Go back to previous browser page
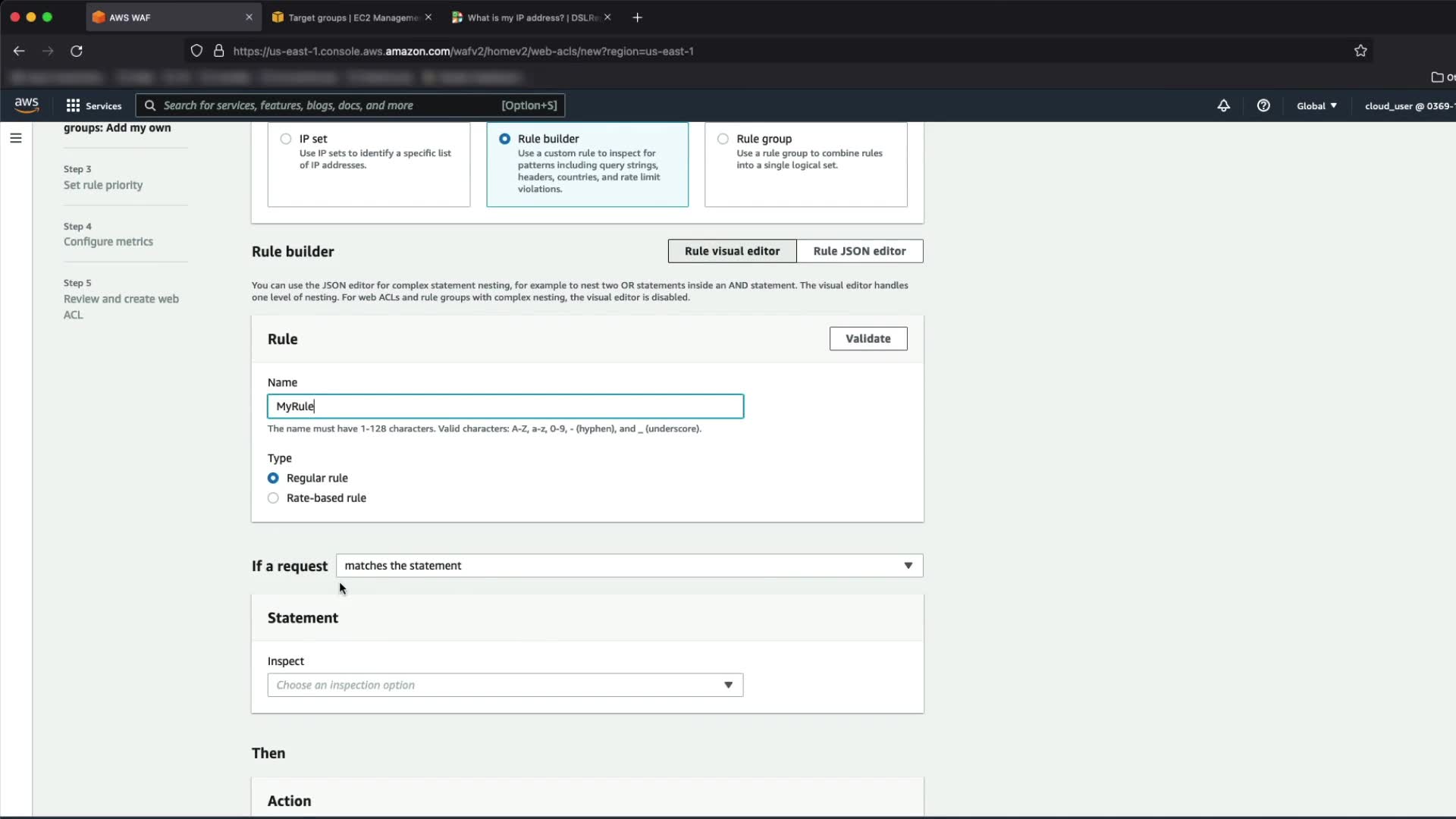 pyautogui.click(x=19, y=51)
